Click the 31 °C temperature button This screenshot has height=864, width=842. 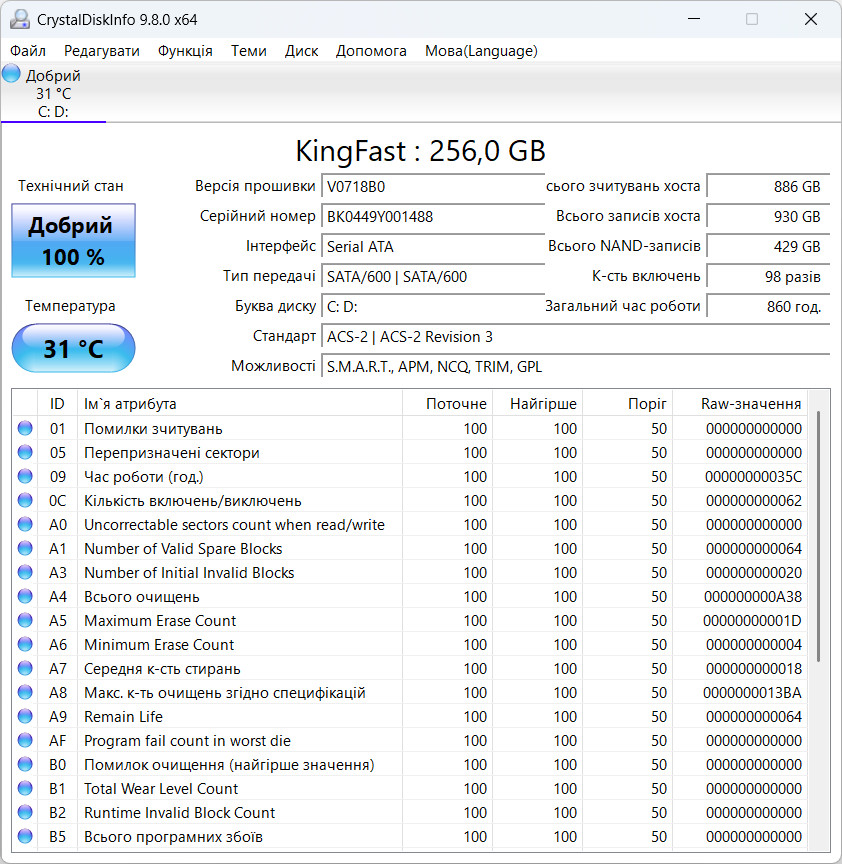[73, 348]
